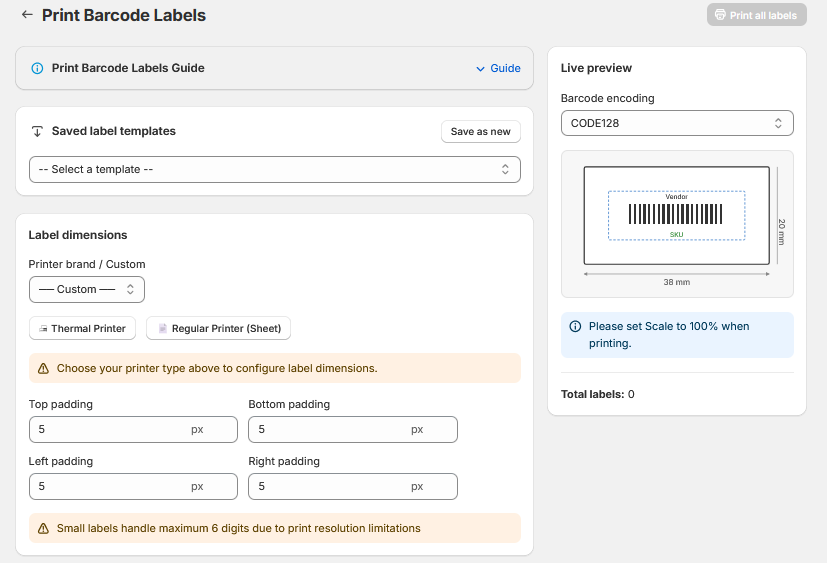Image resolution: width=827 pixels, height=563 pixels.
Task: Click info icon in Scale 100% notice
Action: click(x=575, y=326)
